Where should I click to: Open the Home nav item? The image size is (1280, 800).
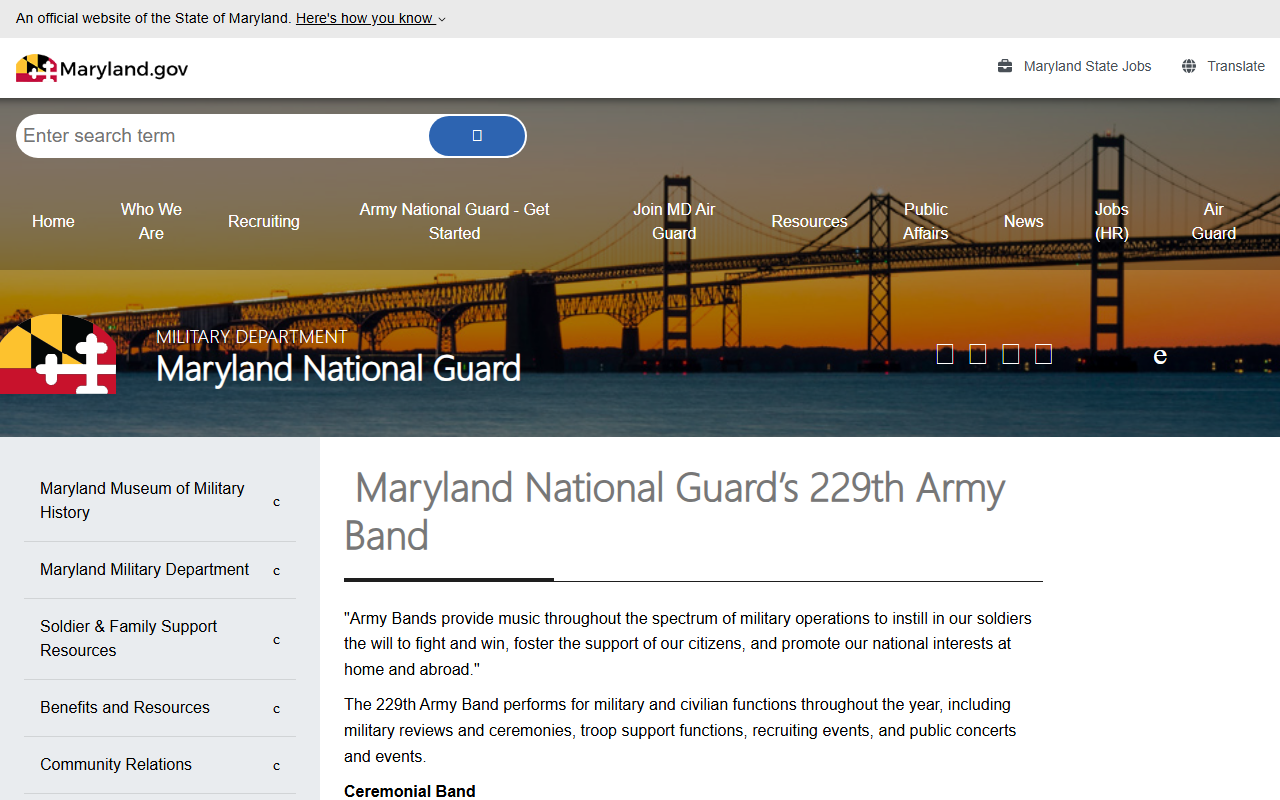pyautogui.click(x=53, y=221)
